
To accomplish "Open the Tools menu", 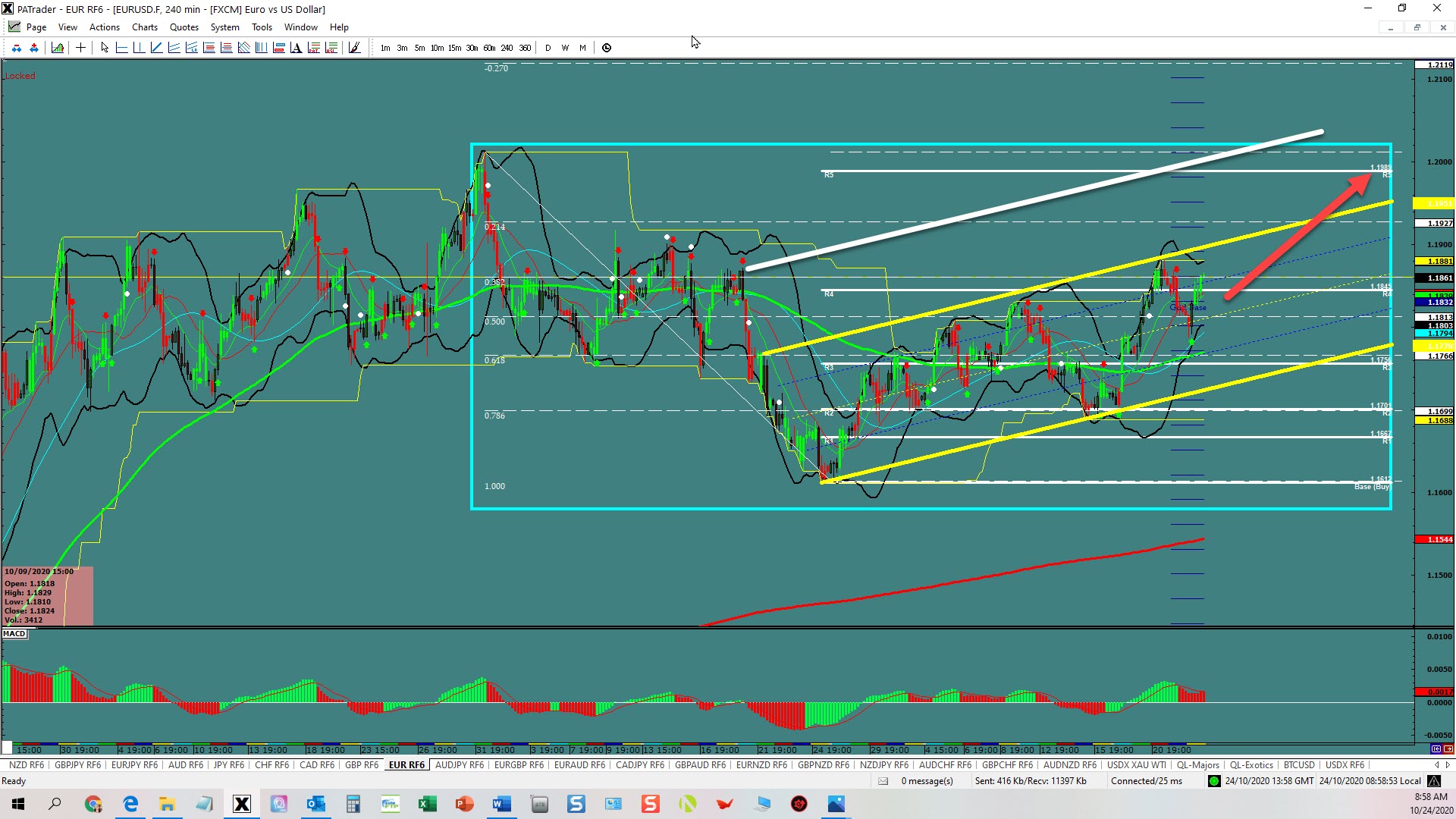I will click(262, 27).
